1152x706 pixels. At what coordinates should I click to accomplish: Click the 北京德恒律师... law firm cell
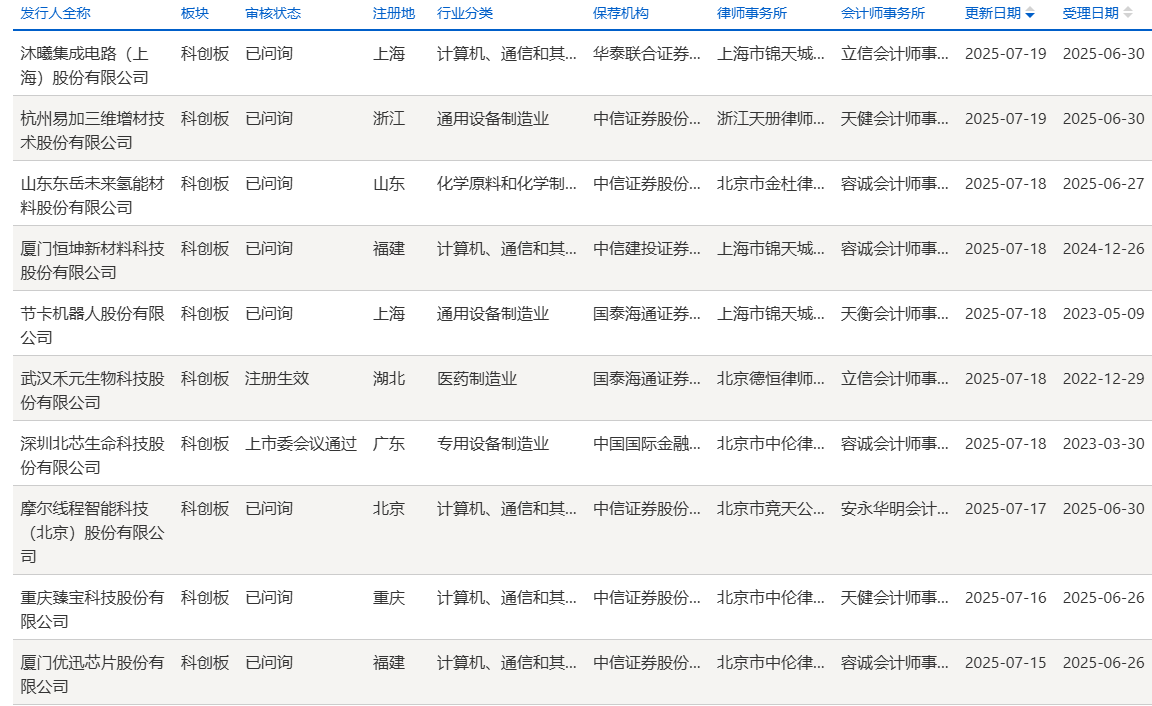771,378
